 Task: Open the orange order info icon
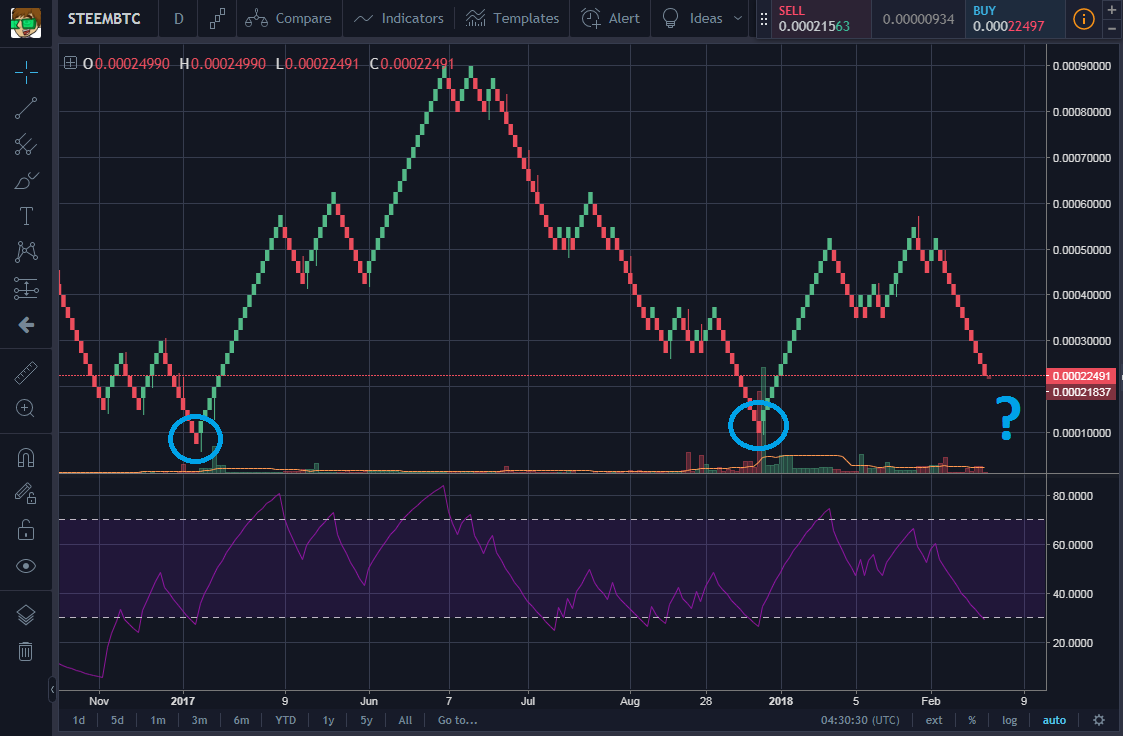point(1084,19)
